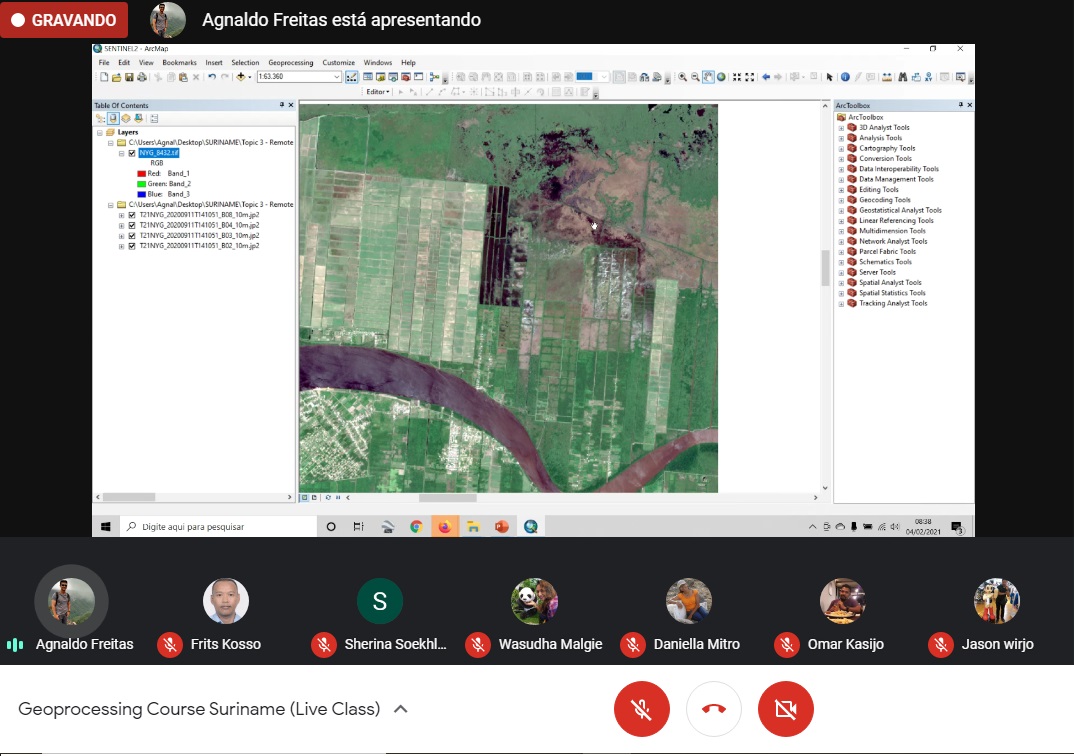This screenshot has height=756, width=1074.
Task: Open the Bookmarks menu
Action: pos(180,63)
